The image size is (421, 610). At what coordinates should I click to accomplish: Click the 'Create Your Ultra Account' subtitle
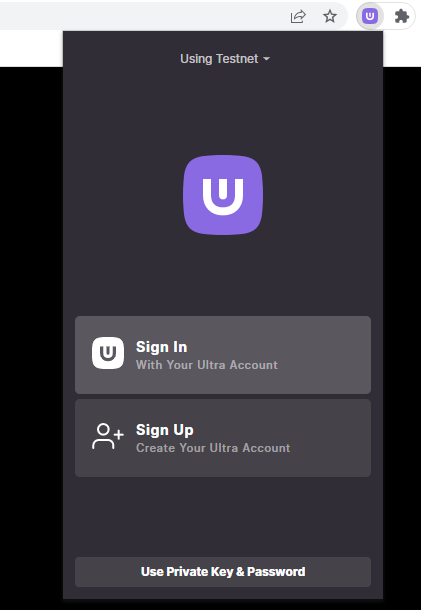point(213,448)
